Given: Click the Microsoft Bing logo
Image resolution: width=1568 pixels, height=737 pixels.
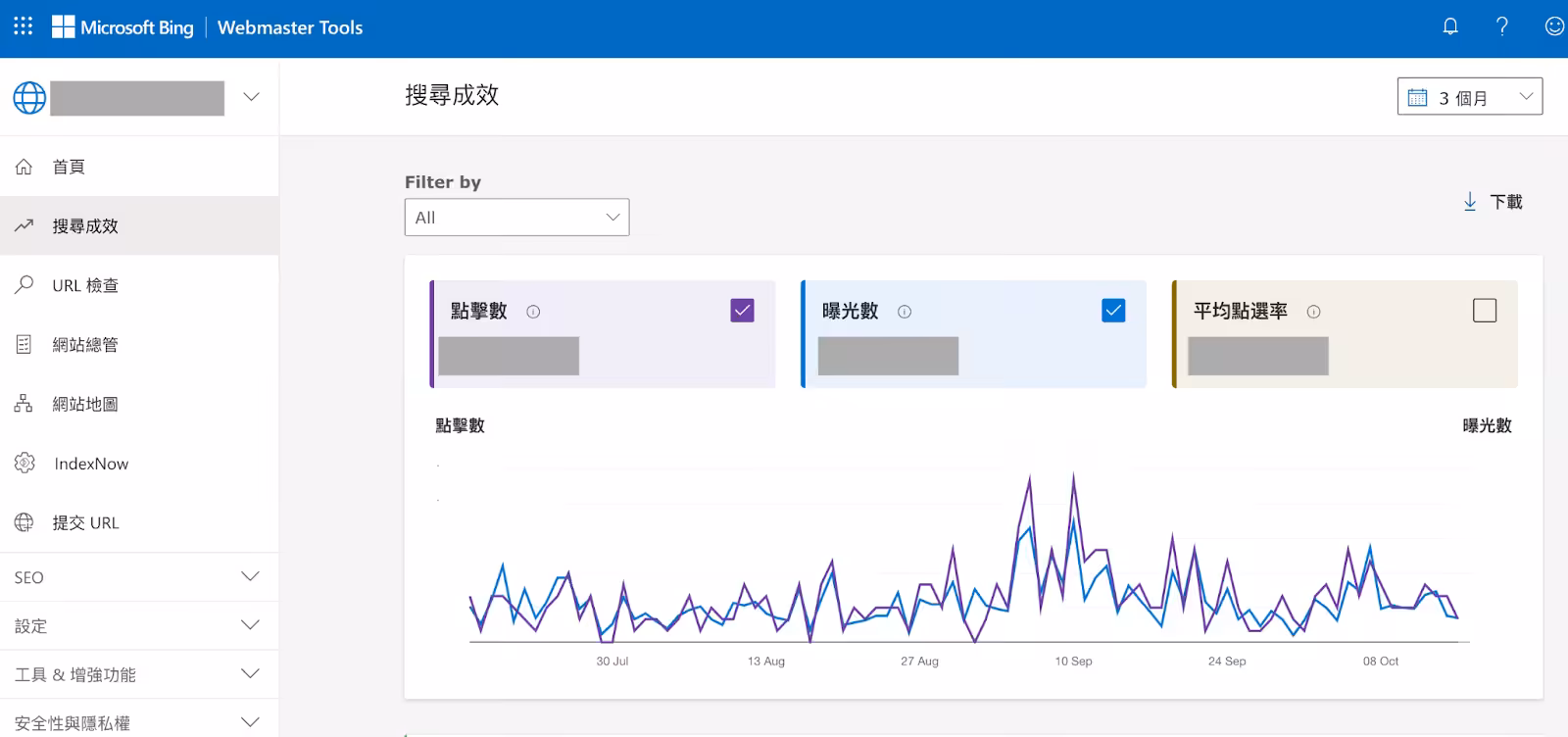Looking at the screenshot, I should pos(122,27).
